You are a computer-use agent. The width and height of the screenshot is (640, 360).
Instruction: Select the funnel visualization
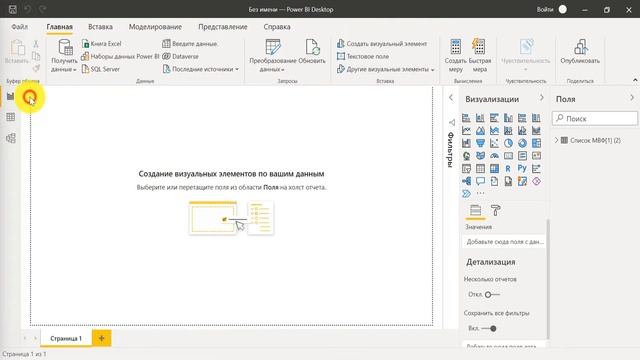click(480, 143)
